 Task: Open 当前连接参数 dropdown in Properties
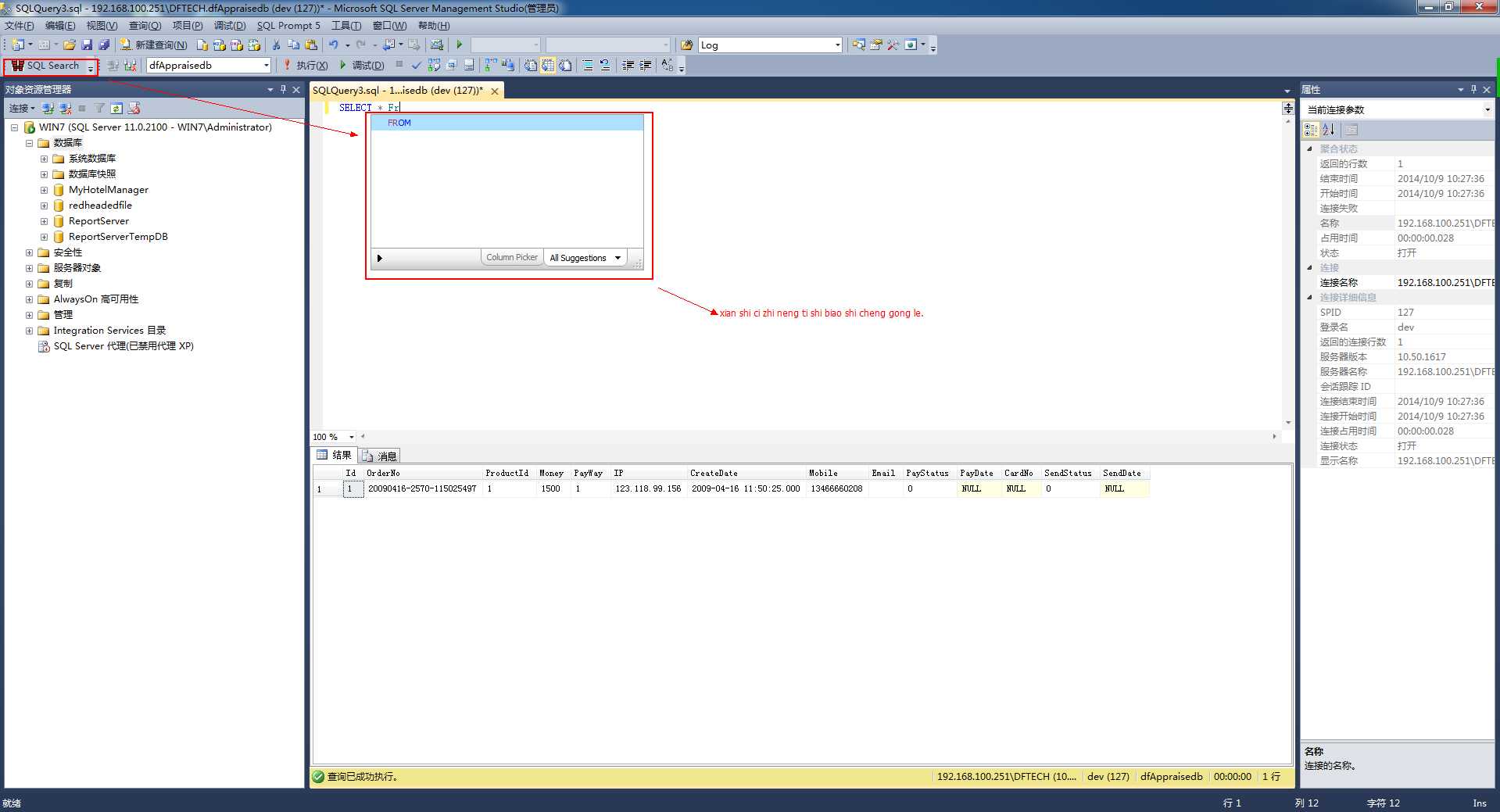(x=1487, y=109)
